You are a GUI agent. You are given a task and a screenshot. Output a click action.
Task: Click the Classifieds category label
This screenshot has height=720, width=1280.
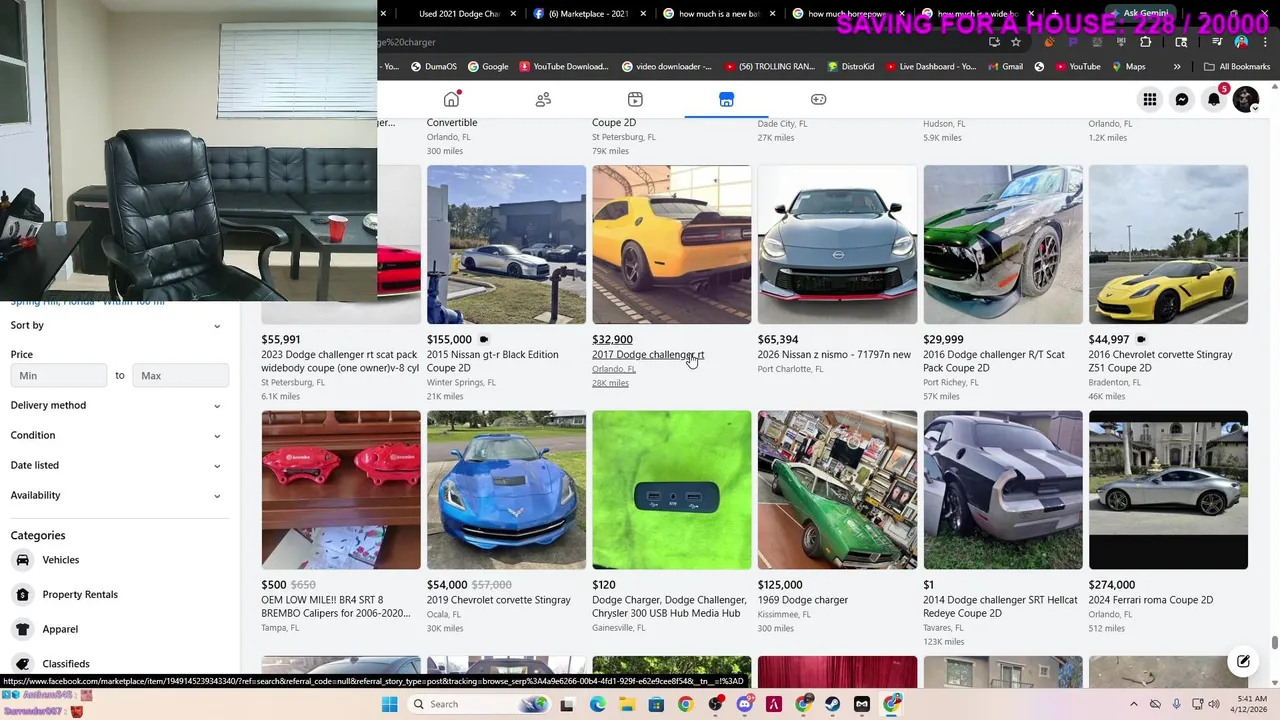click(66, 664)
